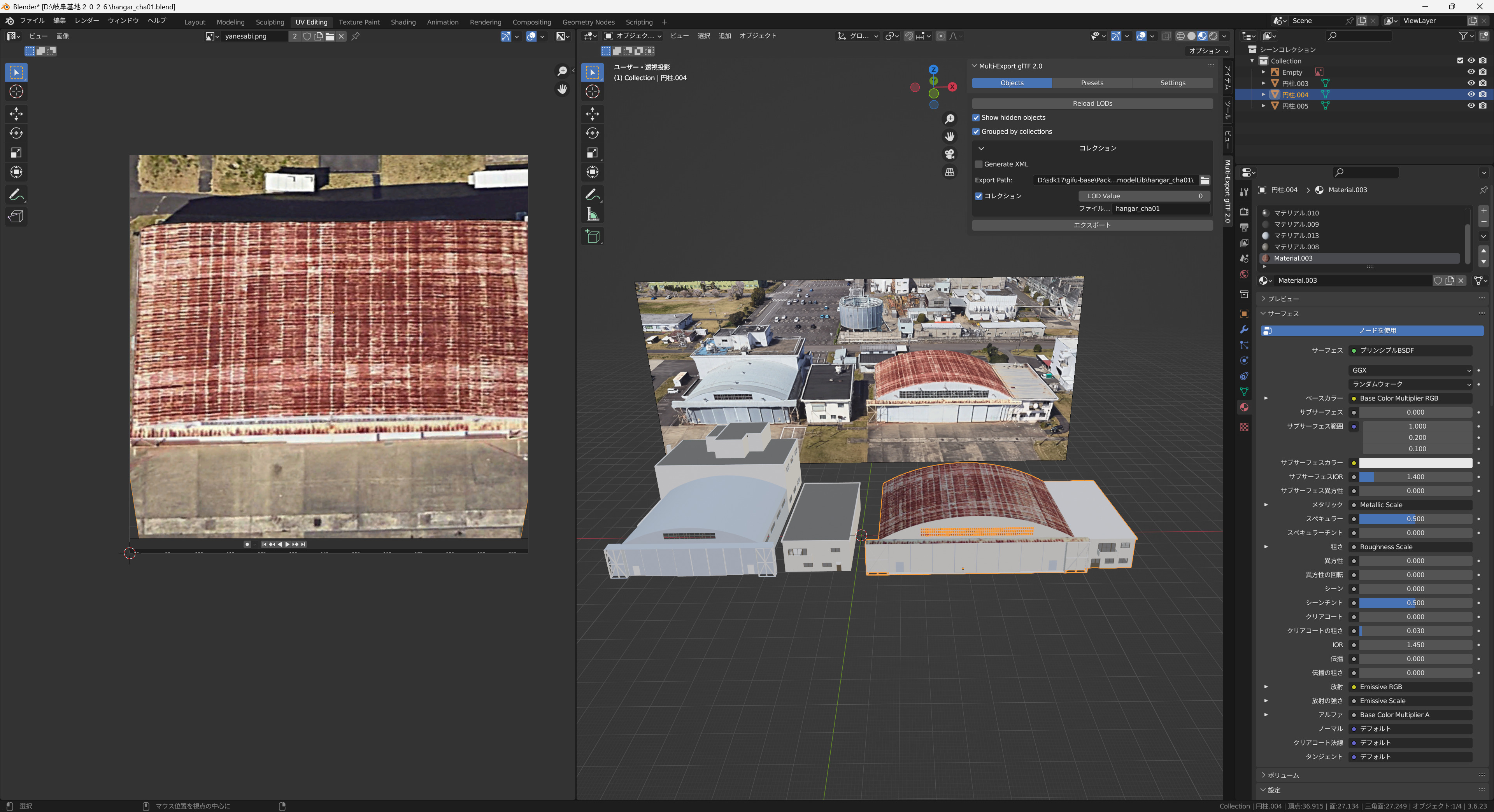Expand the Empty object in outliner
Image resolution: width=1494 pixels, height=812 pixels.
[1263, 72]
